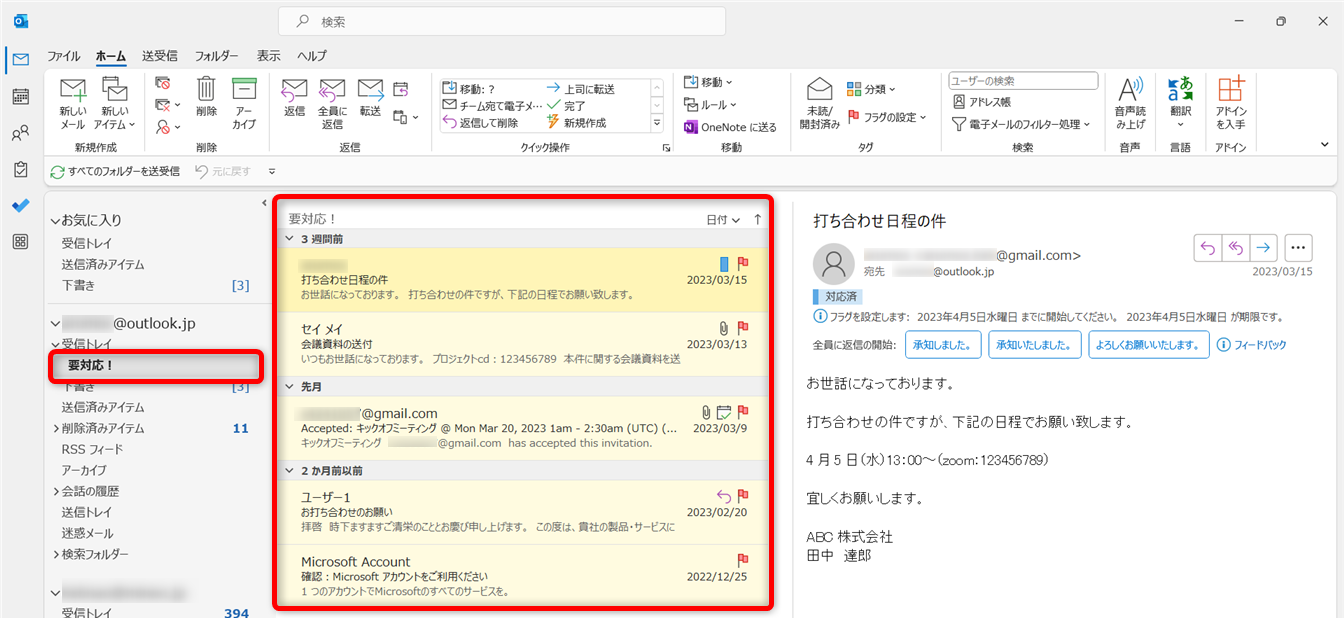This screenshot has width=1344, height=618.
Task: Click the フィードバック link
Action: pos(1250,345)
